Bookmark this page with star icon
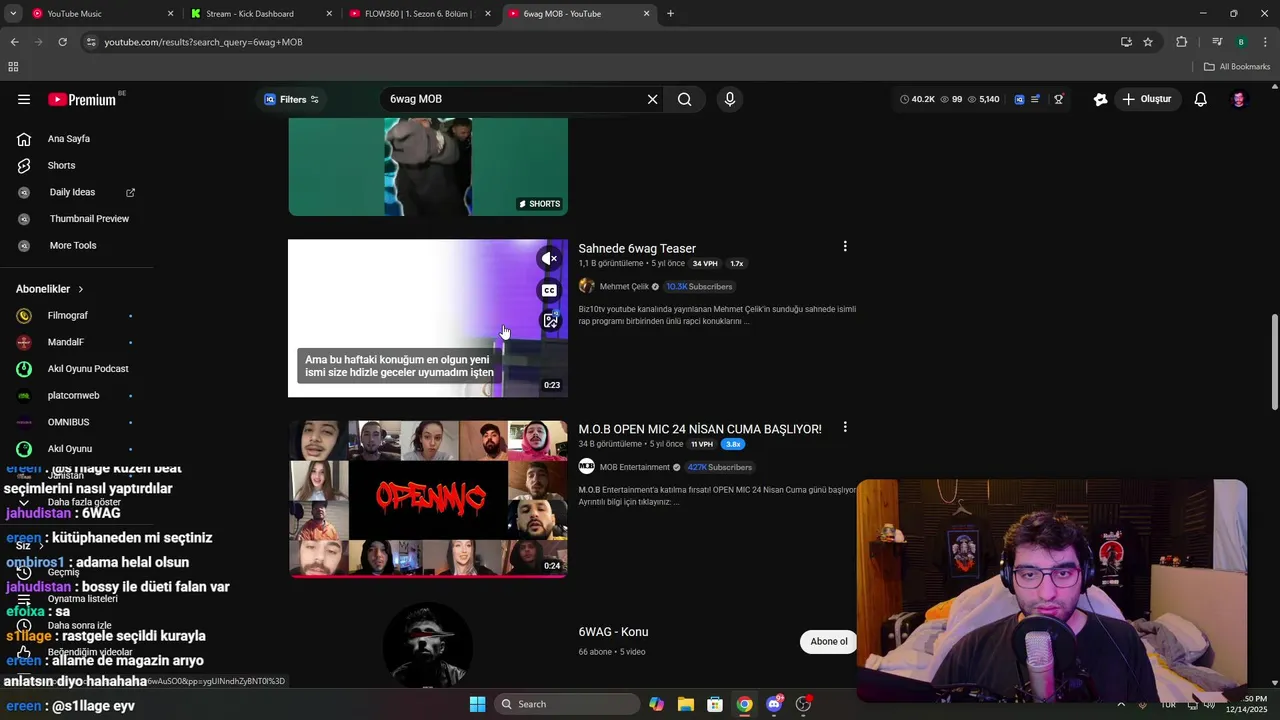 (1148, 42)
